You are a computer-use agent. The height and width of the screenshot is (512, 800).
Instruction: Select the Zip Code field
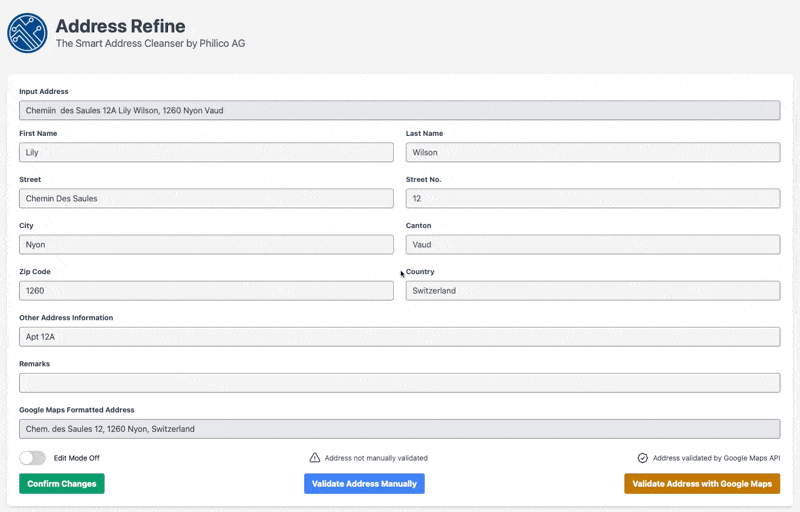206,290
